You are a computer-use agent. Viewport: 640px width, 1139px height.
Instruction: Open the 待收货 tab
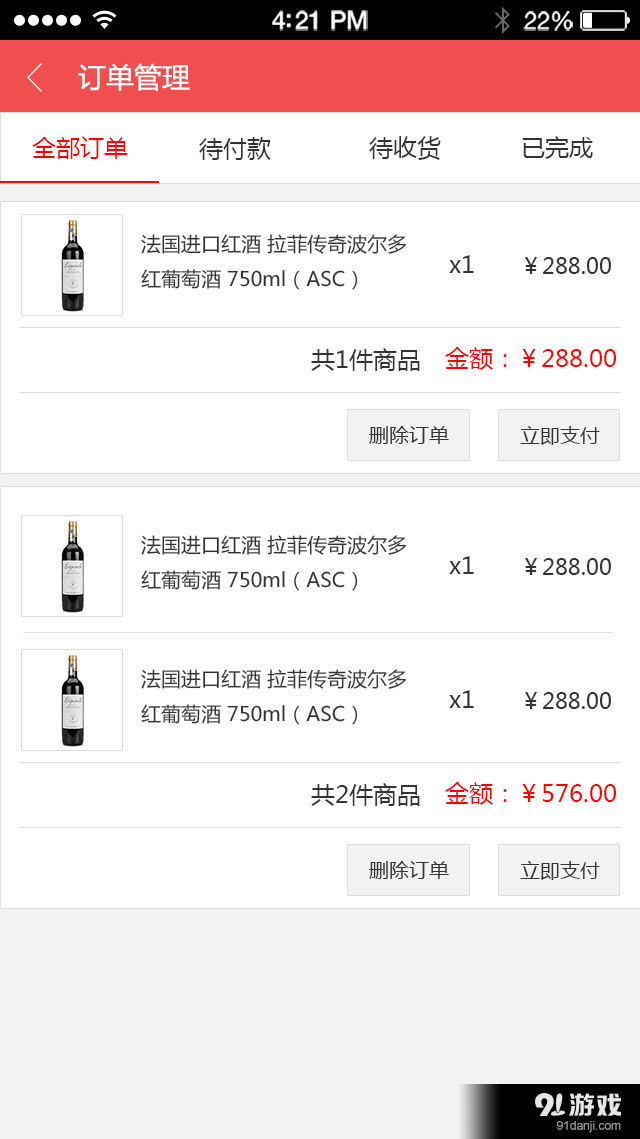[404, 147]
